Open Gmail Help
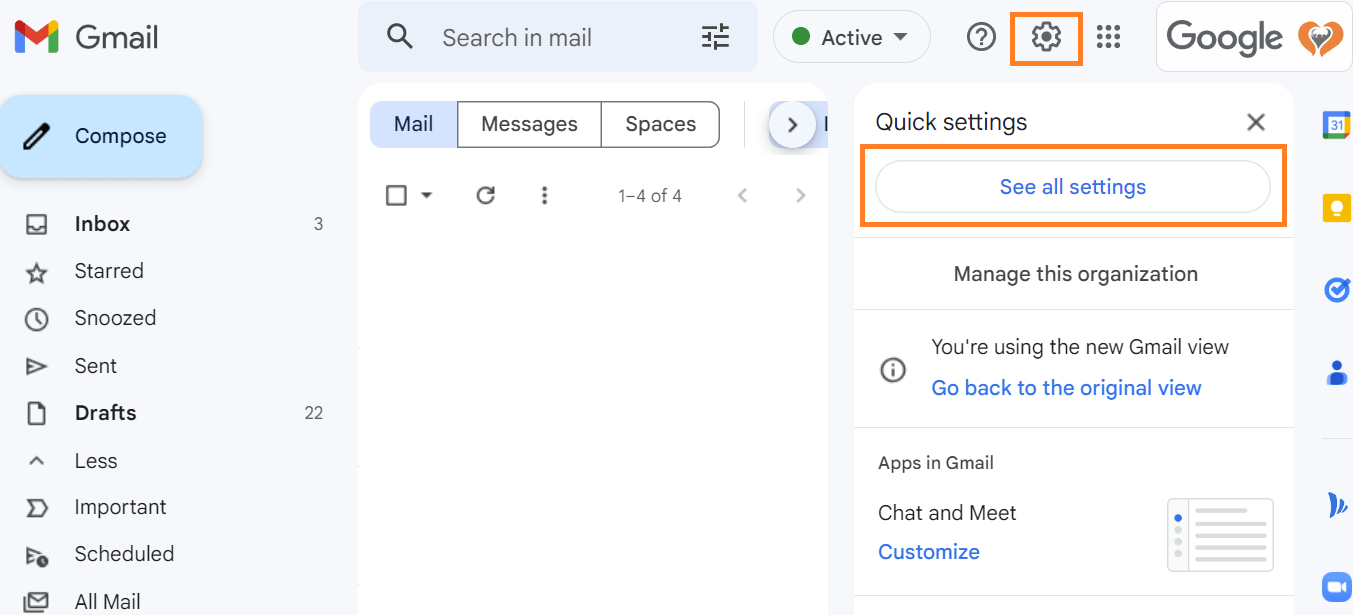This screenshot has width=1354, height=616. [981, 37]
